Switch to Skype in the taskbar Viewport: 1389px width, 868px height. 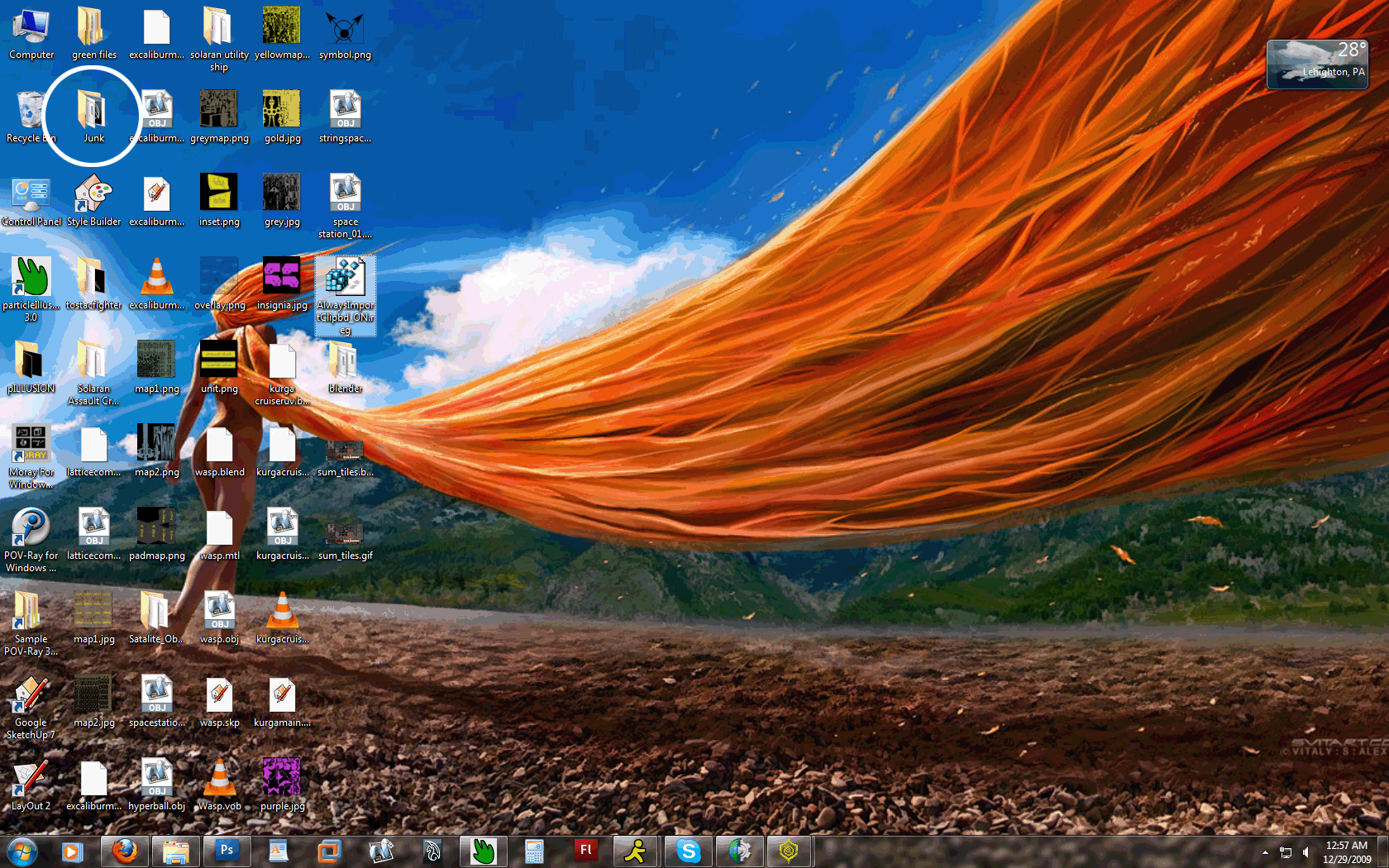pyautogui.click(x=688, y=851)
